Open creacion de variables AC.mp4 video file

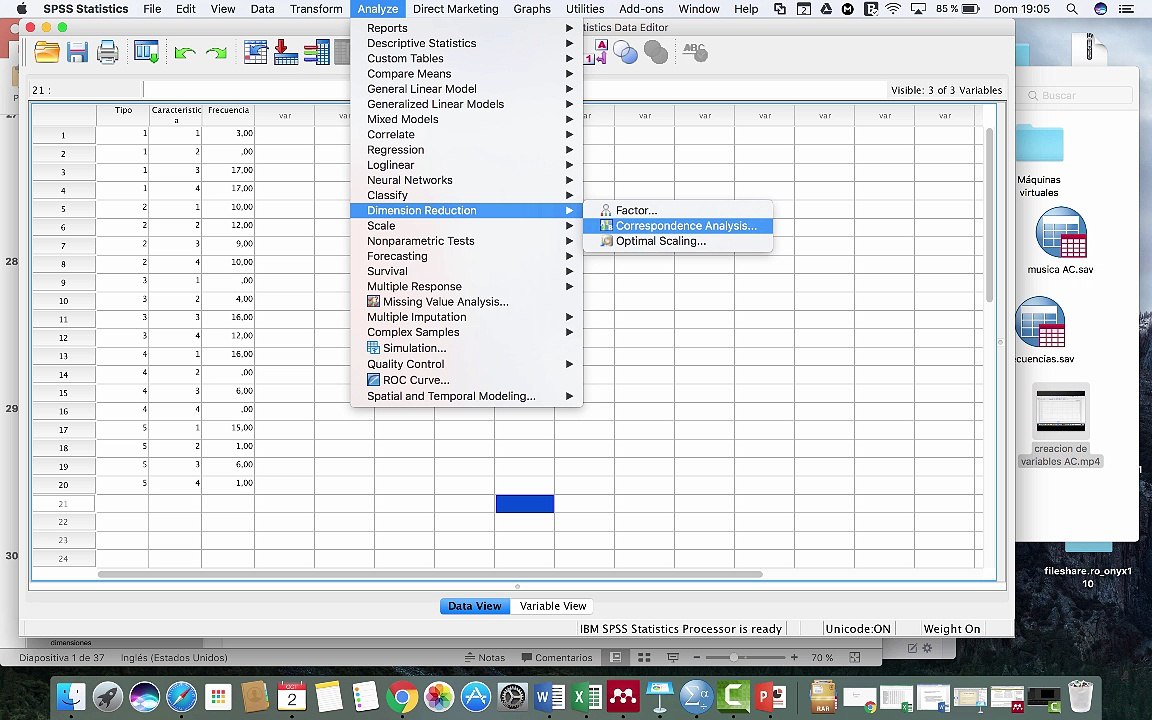[1060, 411]
